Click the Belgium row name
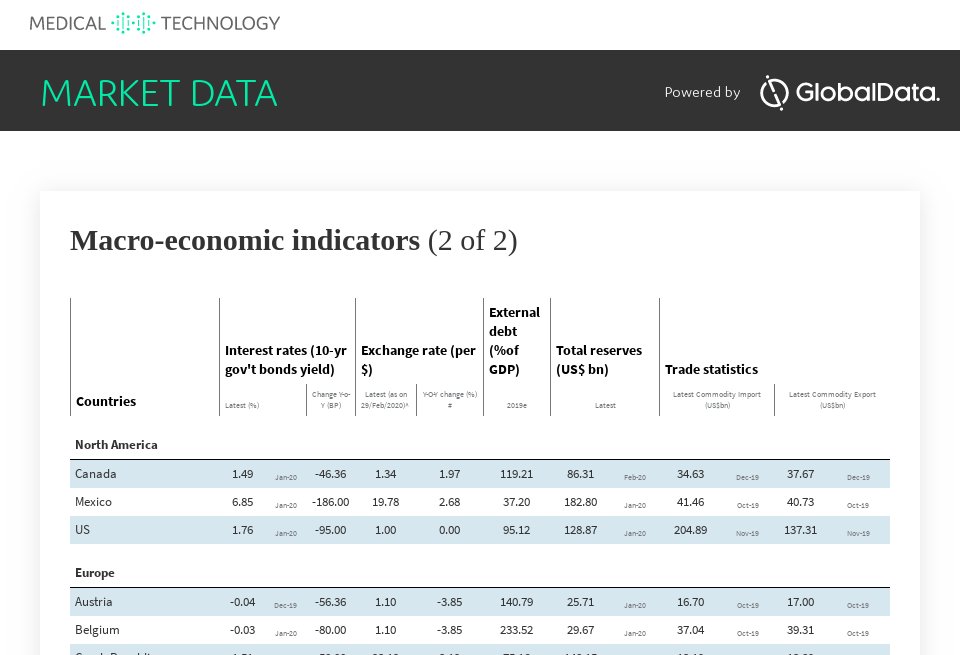The width and height of the screenshot is (960, 655). pyautogui.click(x=97, y=630)
